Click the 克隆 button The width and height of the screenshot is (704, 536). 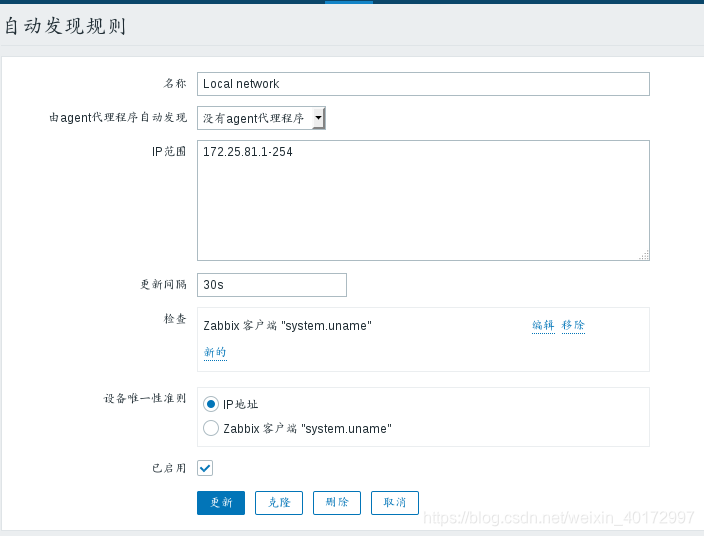(x=279, y=503)
